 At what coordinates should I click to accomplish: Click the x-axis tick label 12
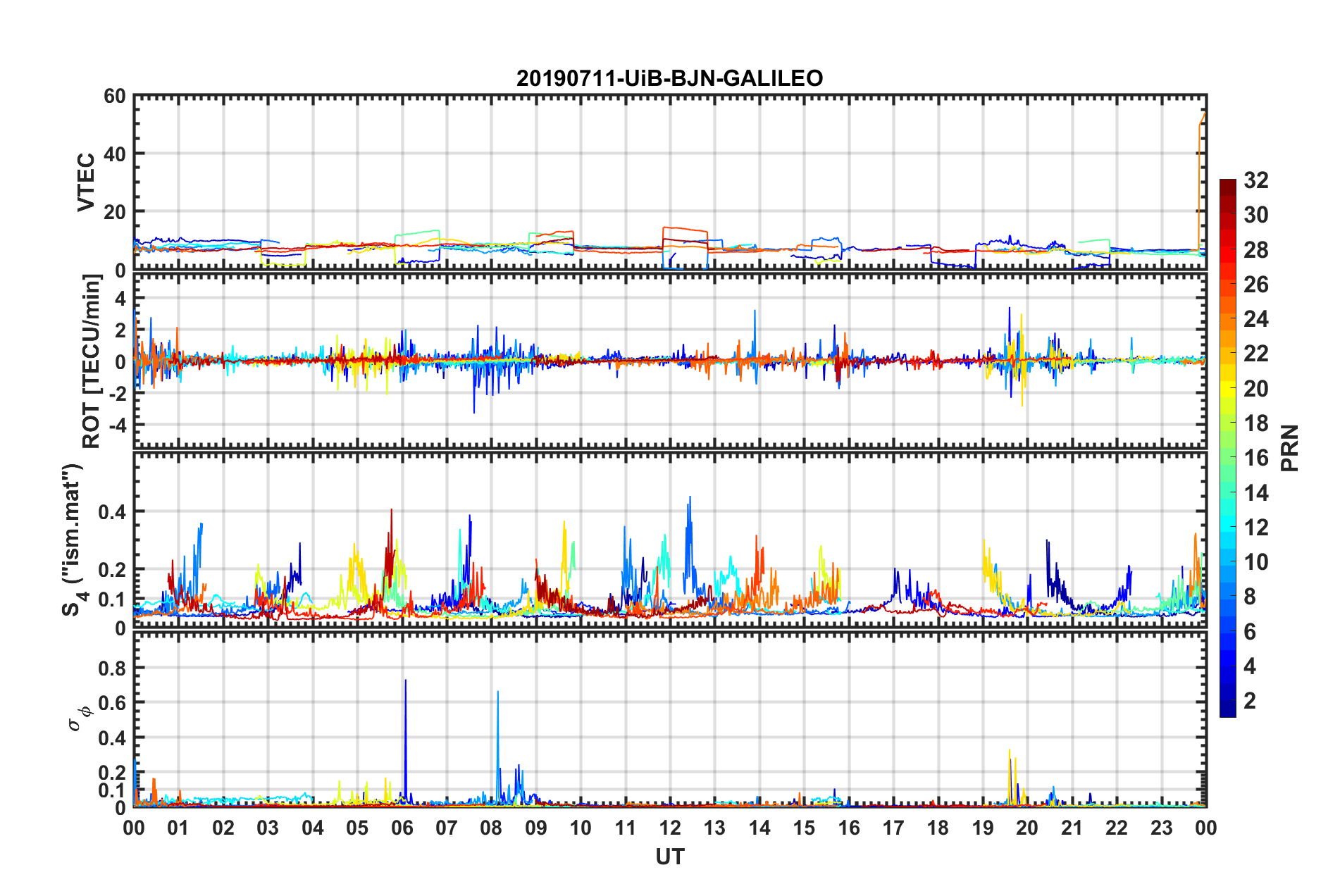click(670, 828)
